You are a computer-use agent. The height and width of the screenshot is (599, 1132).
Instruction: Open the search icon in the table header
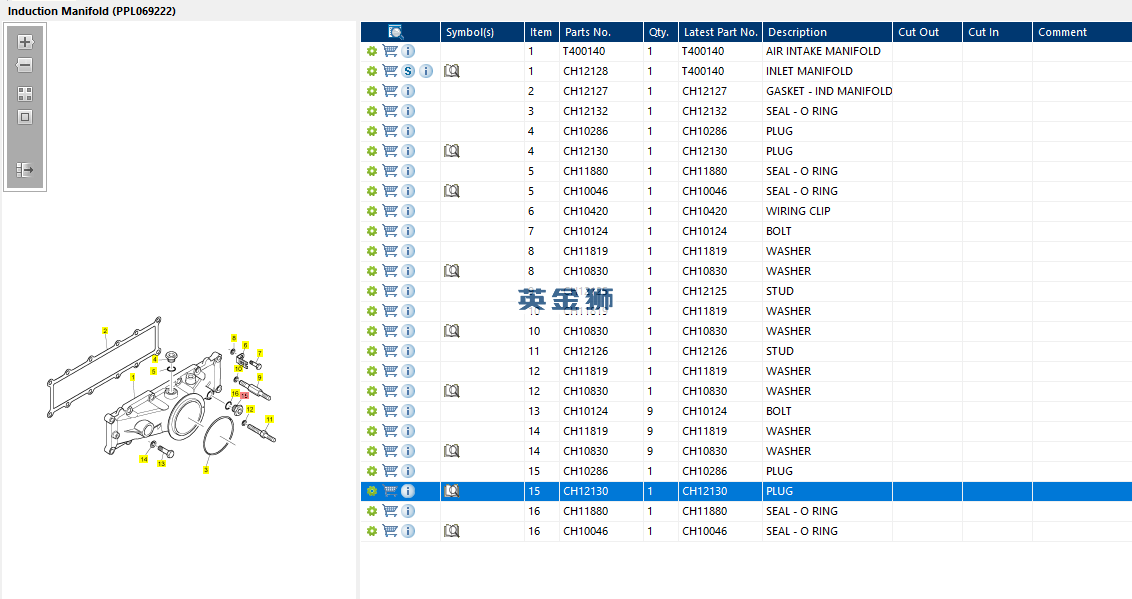[x=396, y=32]
